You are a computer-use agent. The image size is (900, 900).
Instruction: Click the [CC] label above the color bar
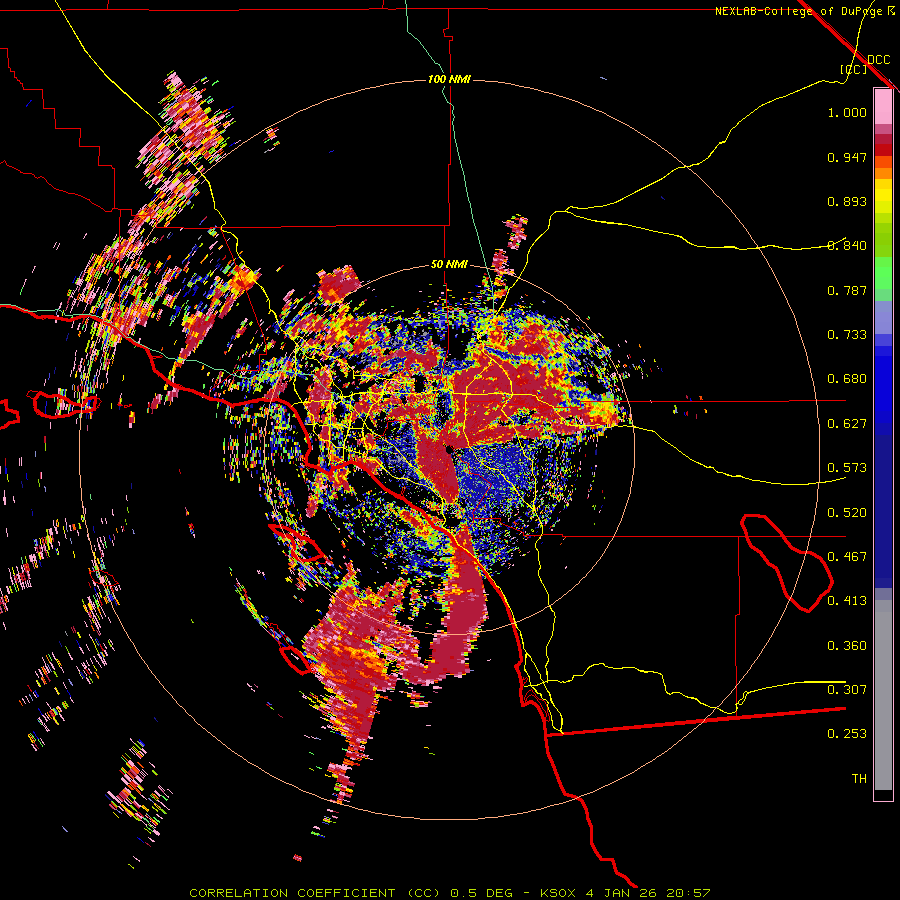click(x=853, y=69)
